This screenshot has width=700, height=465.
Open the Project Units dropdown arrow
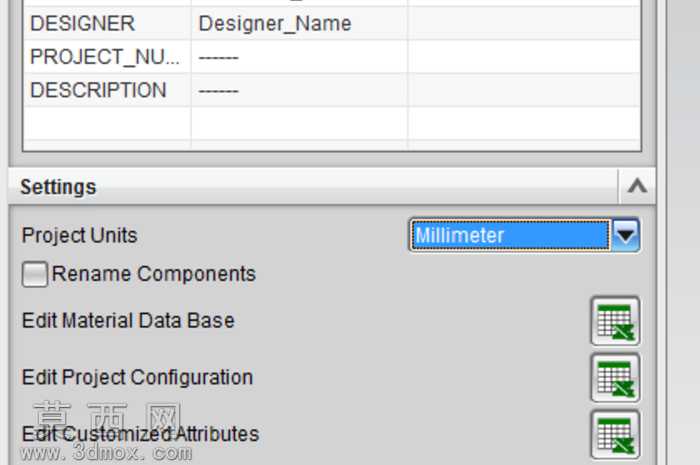click(625, 235)
